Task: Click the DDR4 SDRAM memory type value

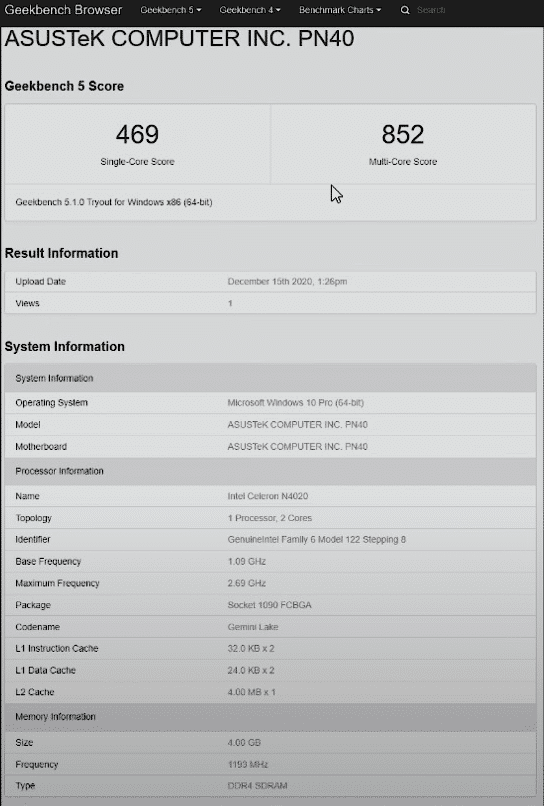Action: (x=257, y=785)
